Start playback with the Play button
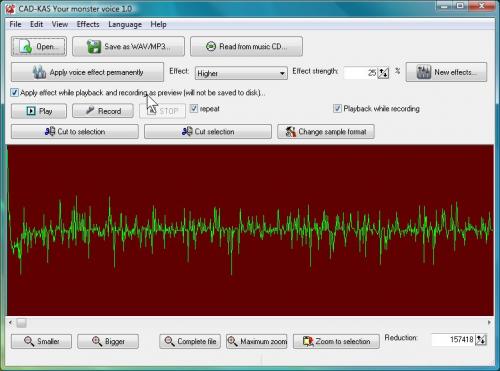 (39, 111)
